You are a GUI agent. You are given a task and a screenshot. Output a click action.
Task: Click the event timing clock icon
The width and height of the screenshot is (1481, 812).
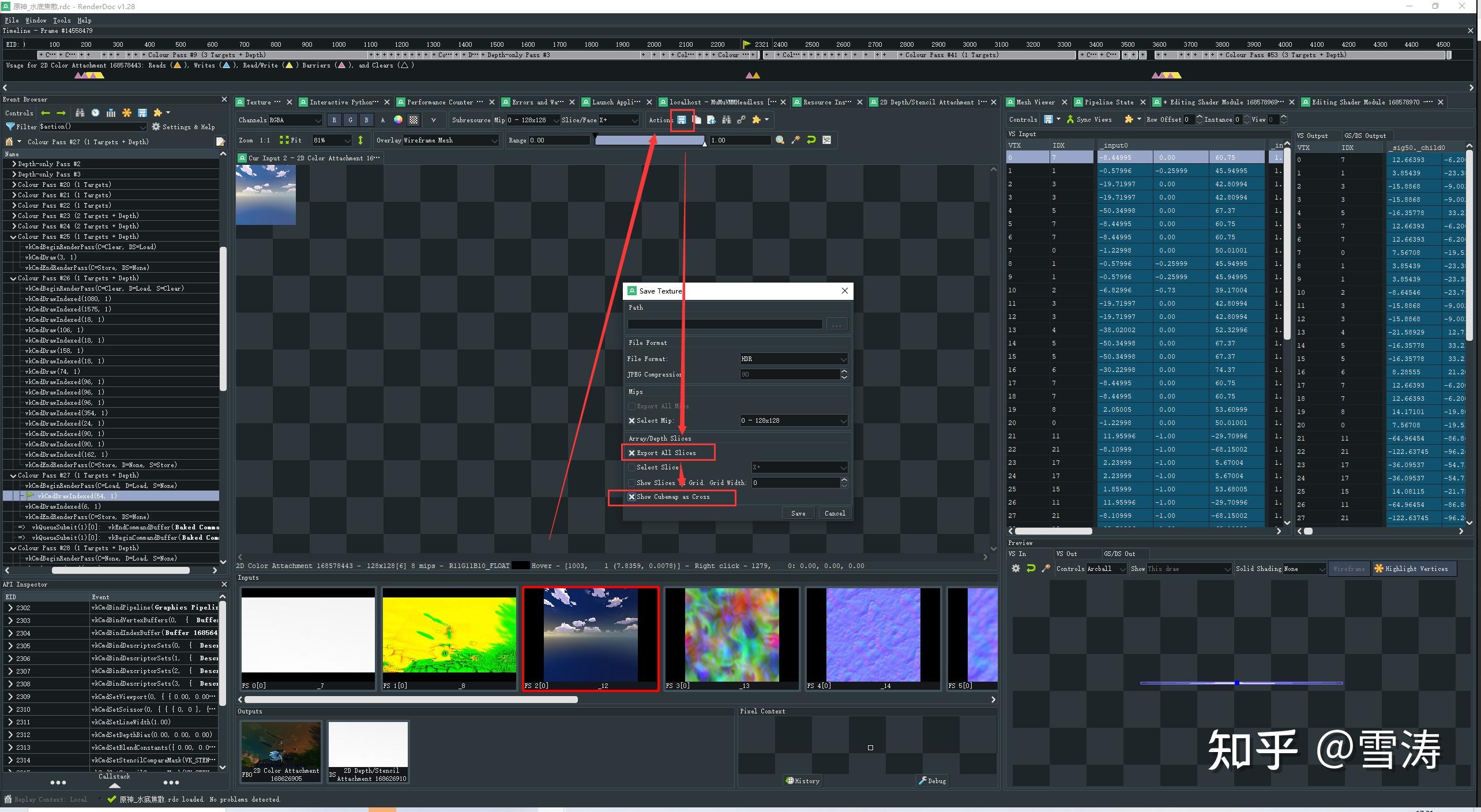pyautogui.click(x=95, y=113)
